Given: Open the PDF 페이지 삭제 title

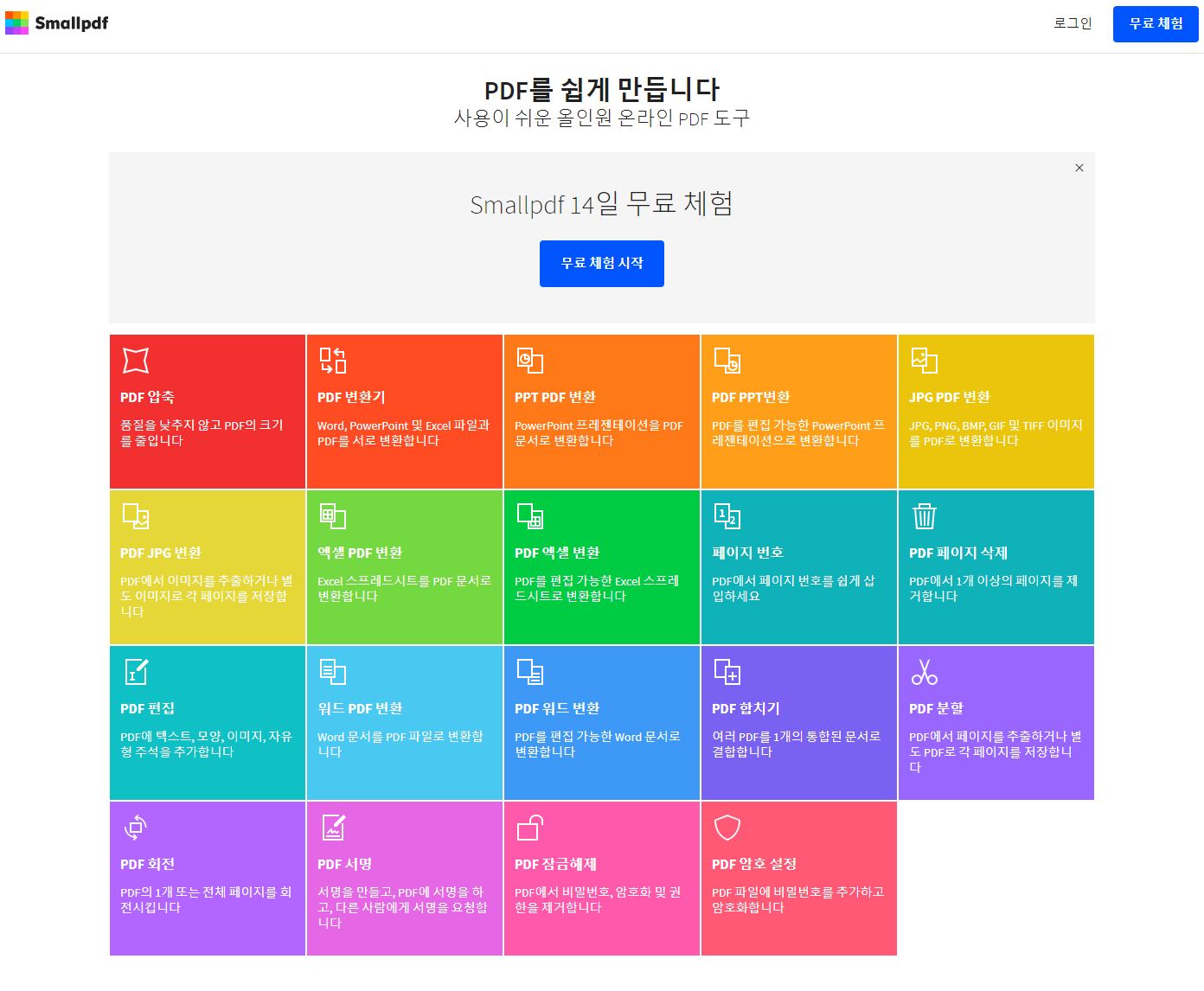Looking at the screenshot, I should click(958, 553).
